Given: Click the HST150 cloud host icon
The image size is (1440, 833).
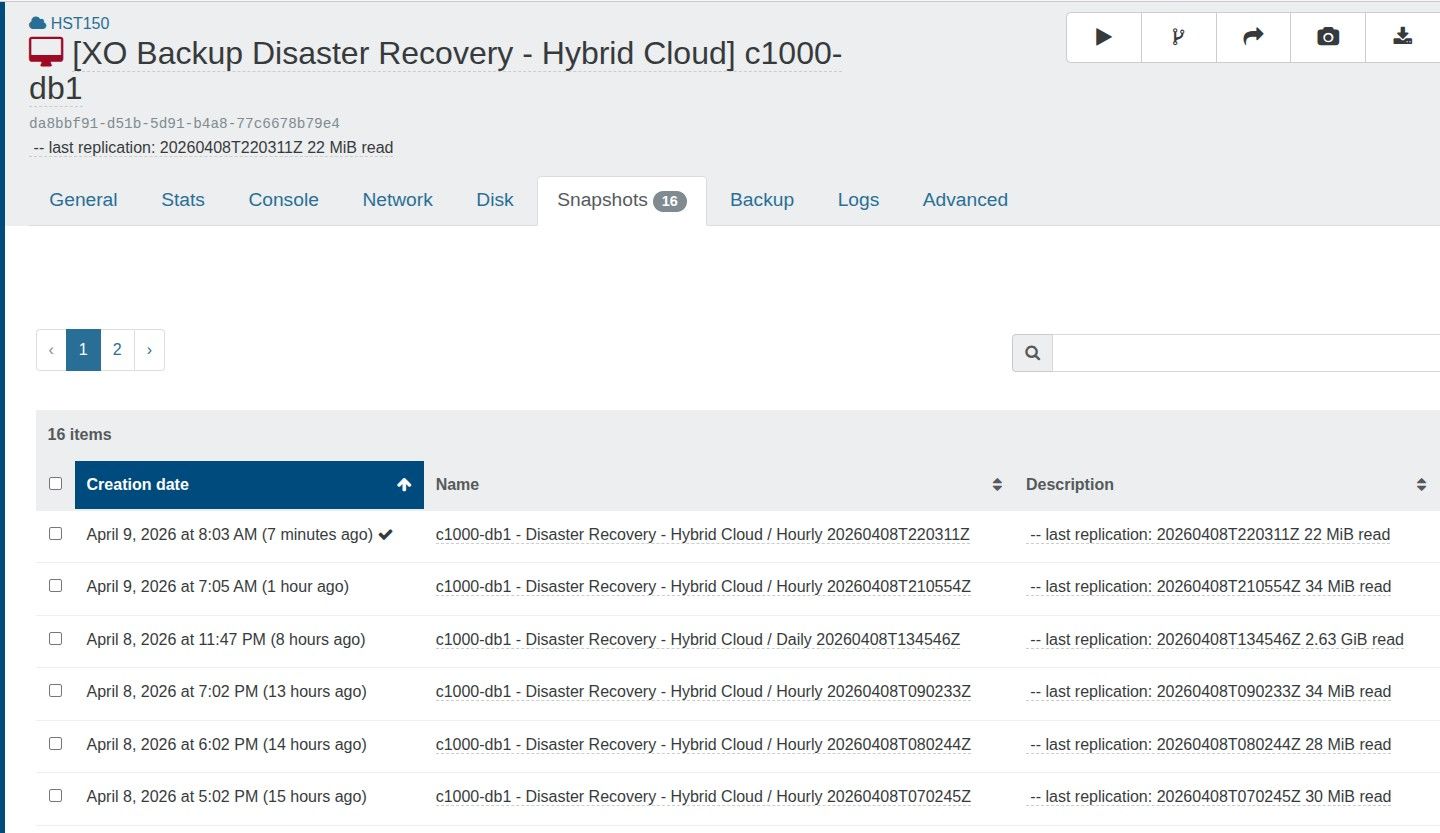Looking at the screenshot, I should [38, 23].
